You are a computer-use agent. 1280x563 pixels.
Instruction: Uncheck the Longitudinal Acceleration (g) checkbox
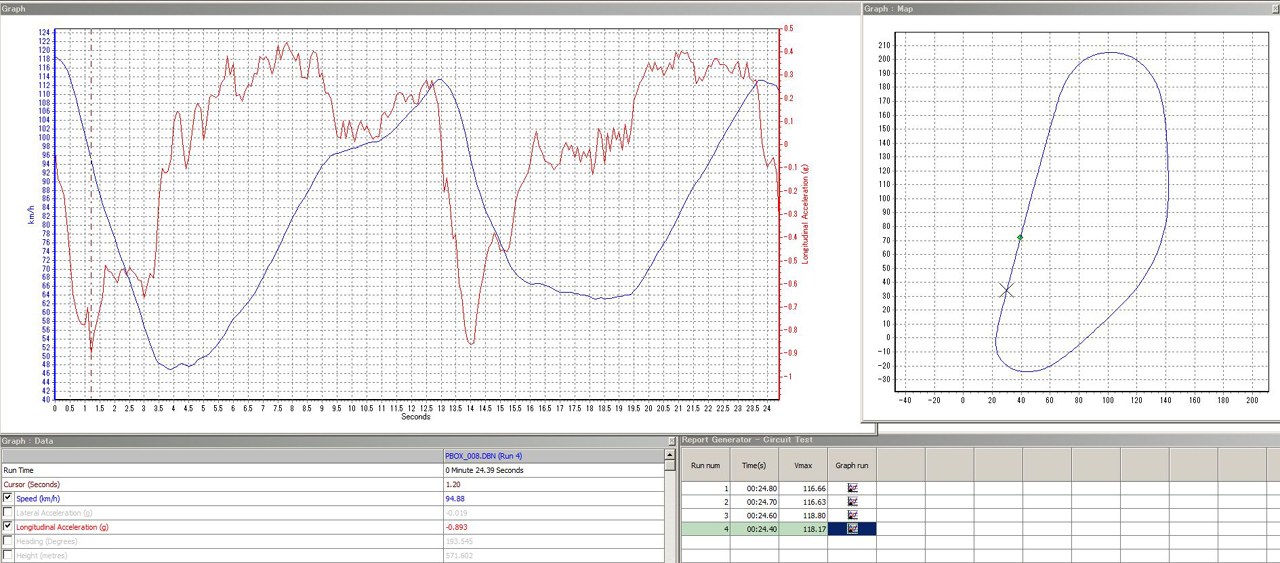click(x=9, y=526)
